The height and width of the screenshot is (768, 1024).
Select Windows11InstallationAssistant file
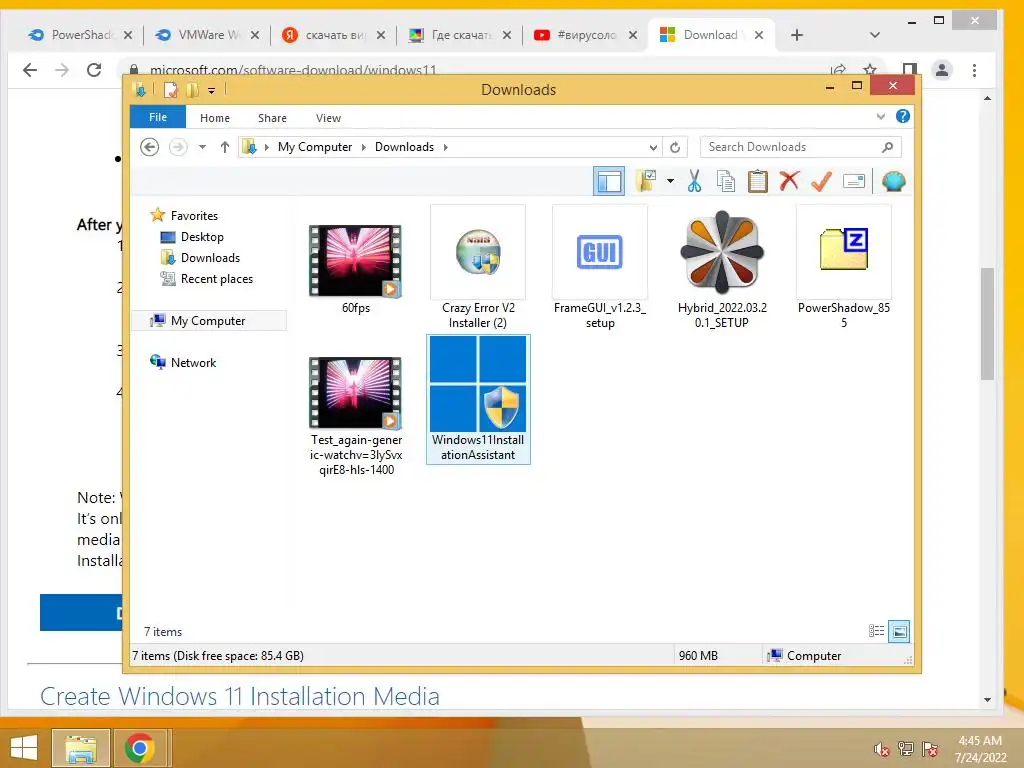pyautogui.click(x=478, y=398)
